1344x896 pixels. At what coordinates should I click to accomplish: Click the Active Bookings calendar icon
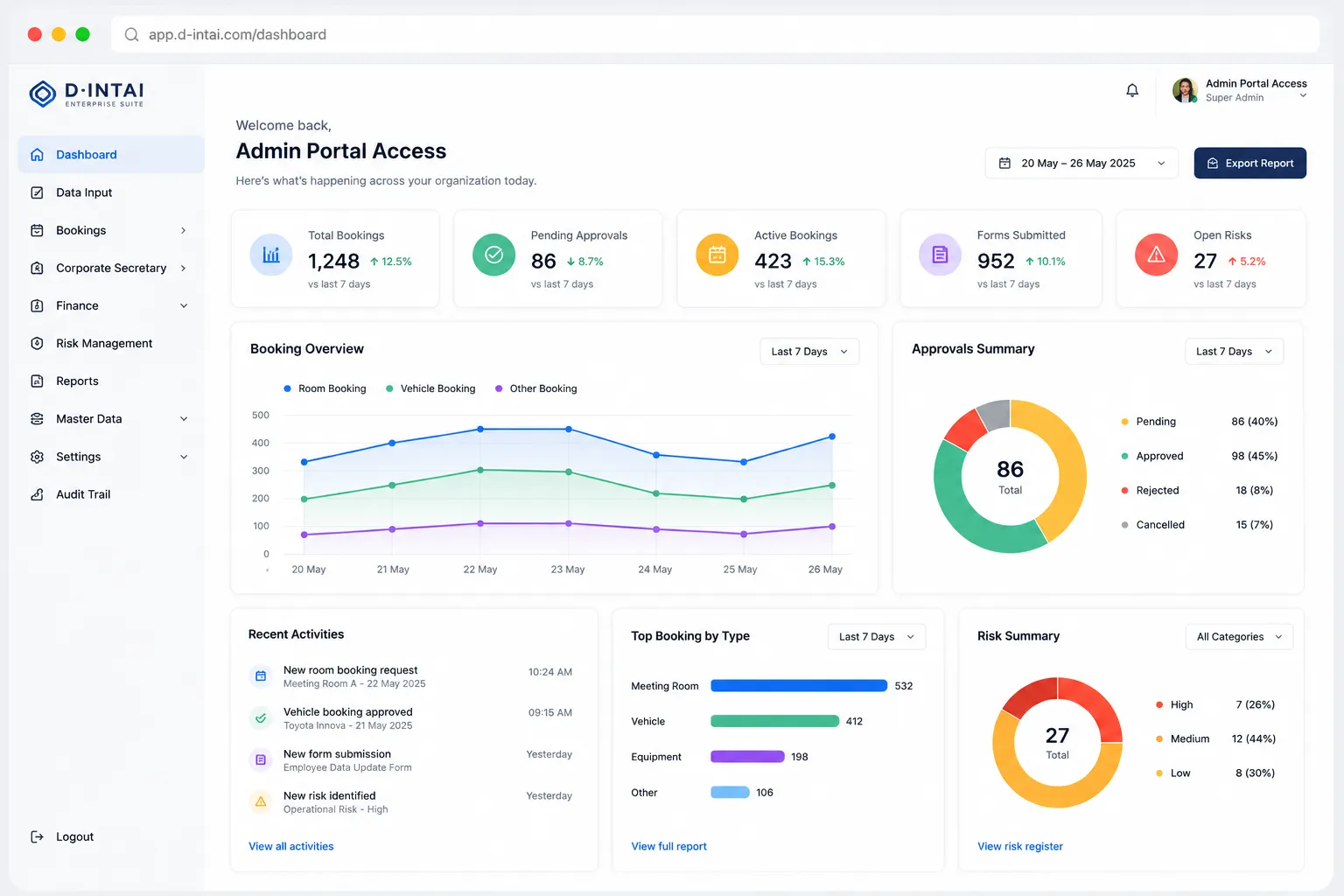coord(717,255)
